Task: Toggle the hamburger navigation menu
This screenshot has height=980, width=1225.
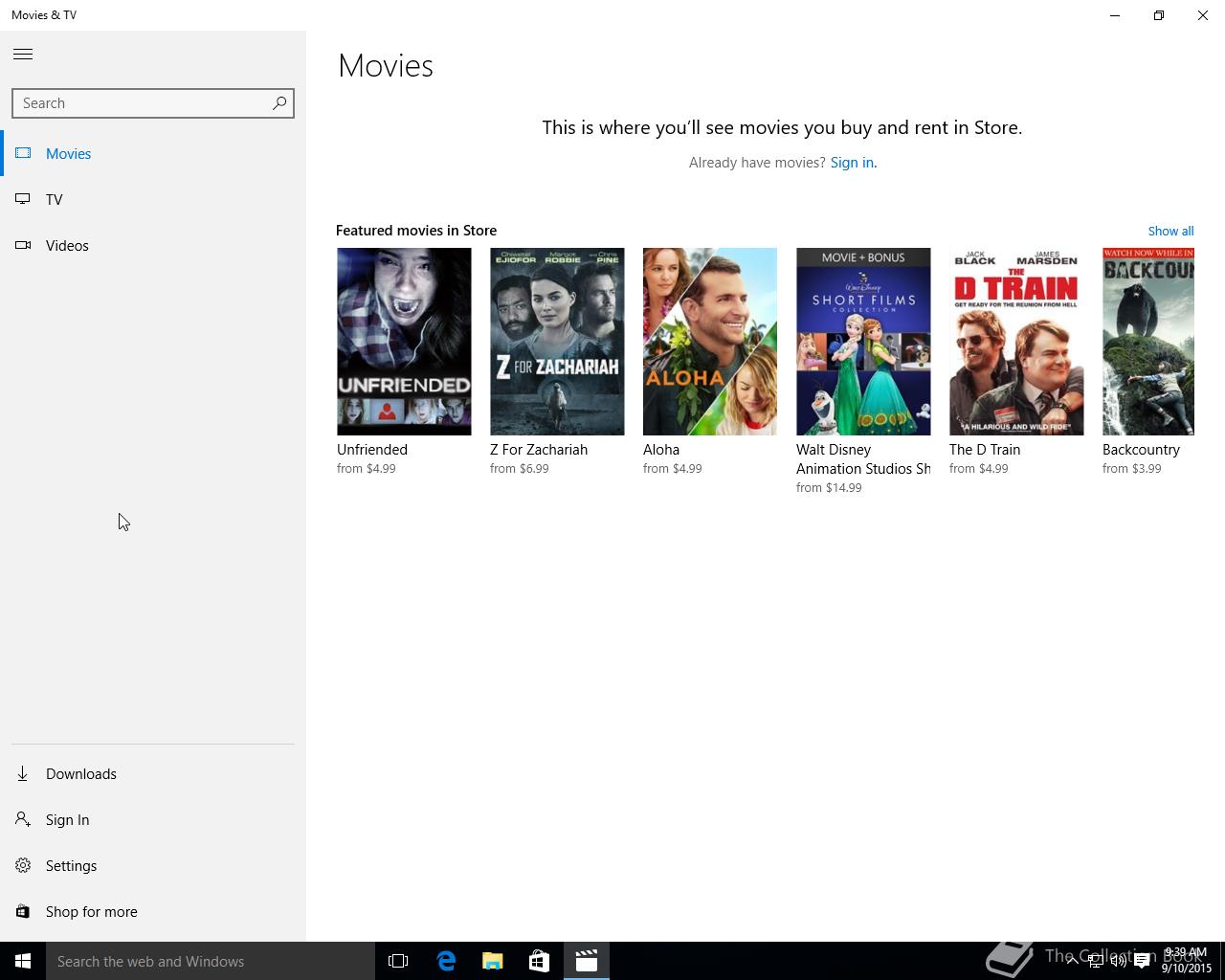Action: pyautogui.click(x=23, y=55)
